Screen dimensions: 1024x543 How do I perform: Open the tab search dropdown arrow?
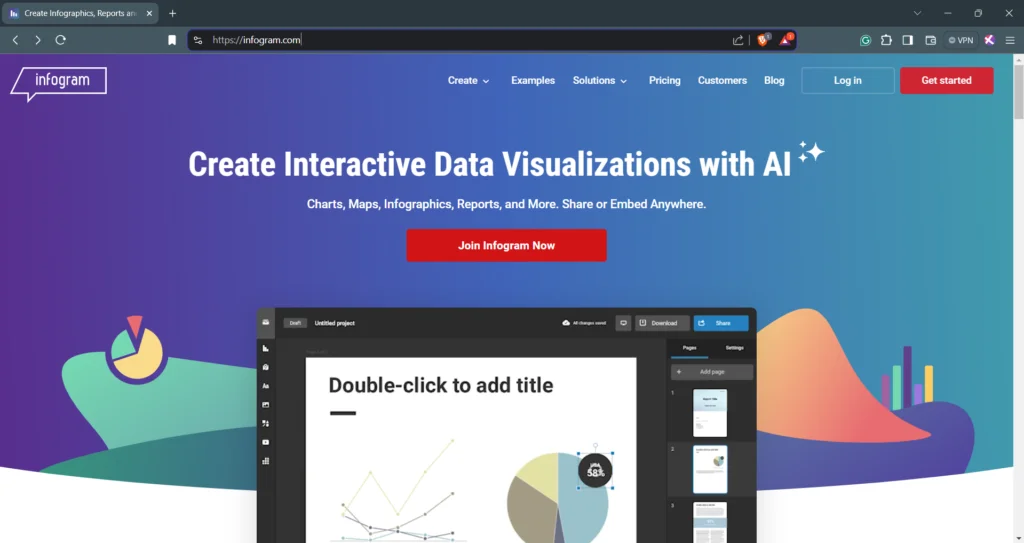[x=918, y=13]
